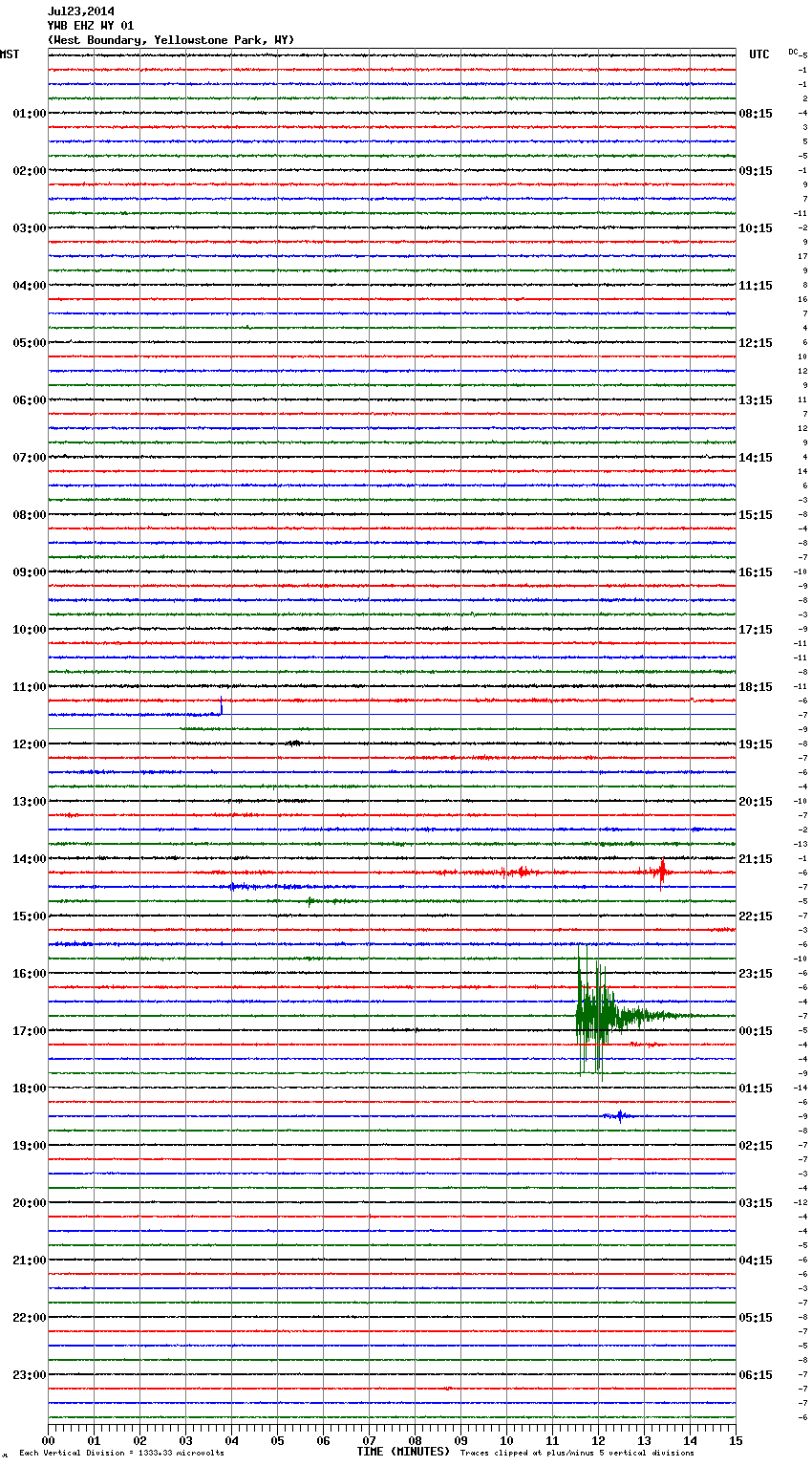Click the blue spike on the 11:30 trace

[x=222, y=707]
